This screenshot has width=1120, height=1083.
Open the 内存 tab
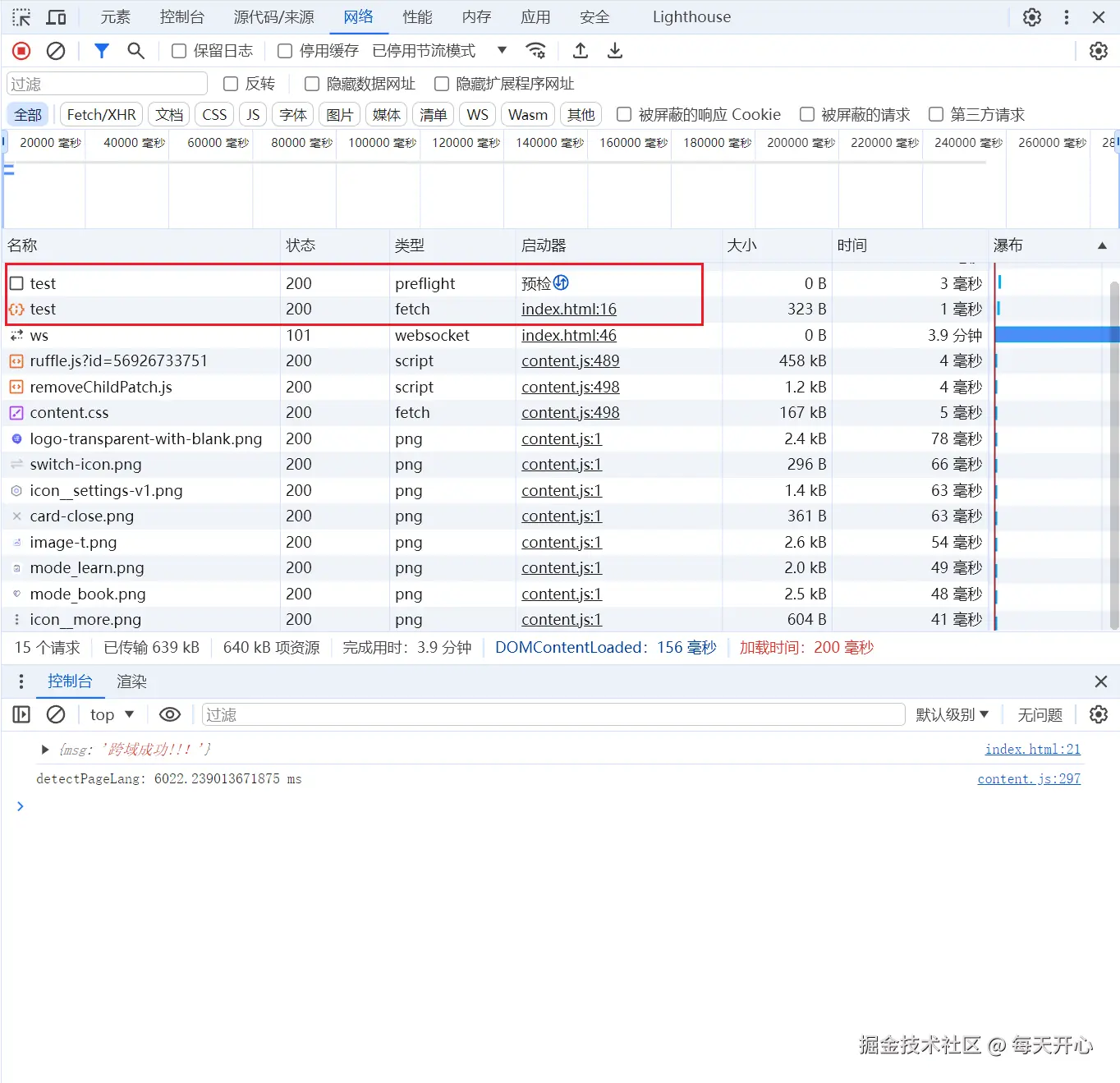(476, 17)
